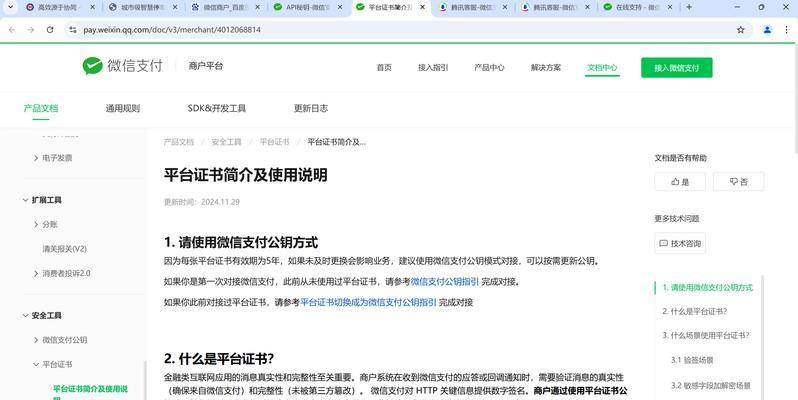Open the Chrome profile menu
Screen dimensions: 798x400
[x=767, y=30]
